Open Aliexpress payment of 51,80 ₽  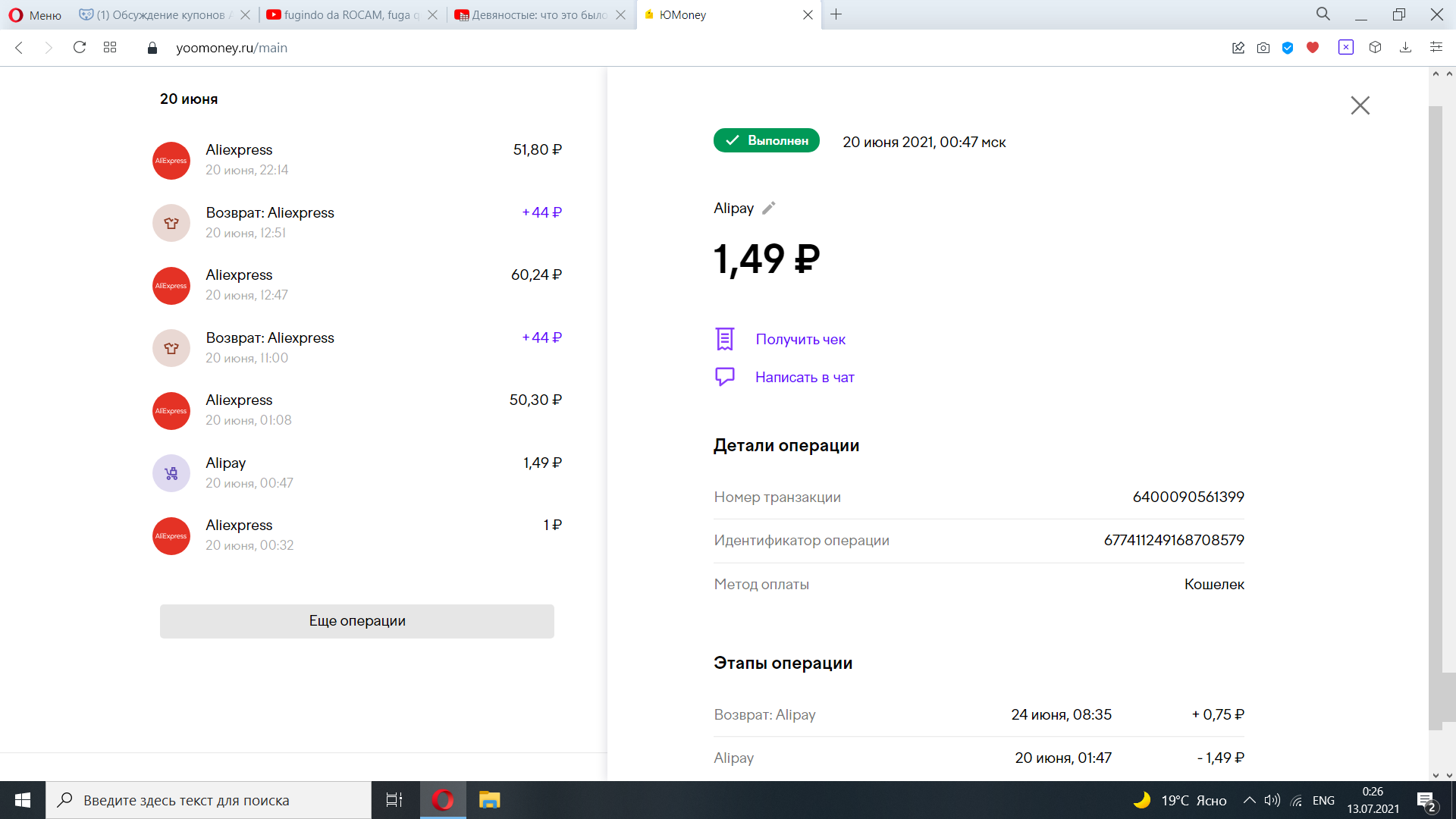[357, 160]
